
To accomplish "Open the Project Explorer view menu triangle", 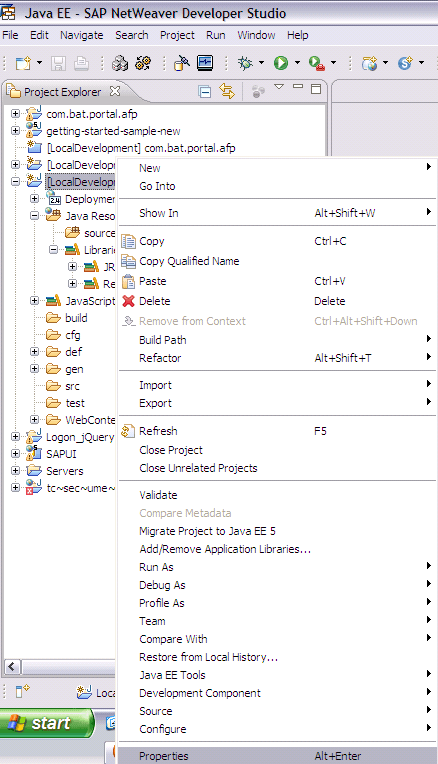I will [279, 87].
